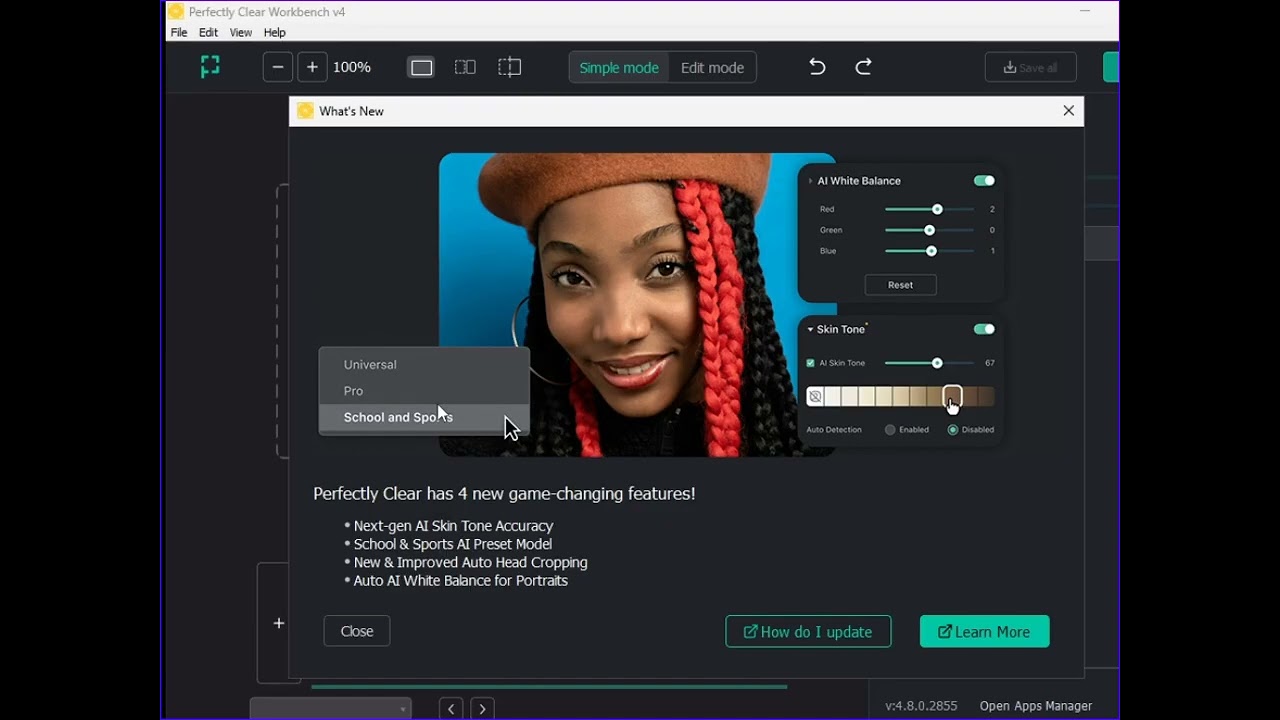Screen dimensions: 1280x720
Task: Click the 100% zoom level value
Action: (352, 67)
